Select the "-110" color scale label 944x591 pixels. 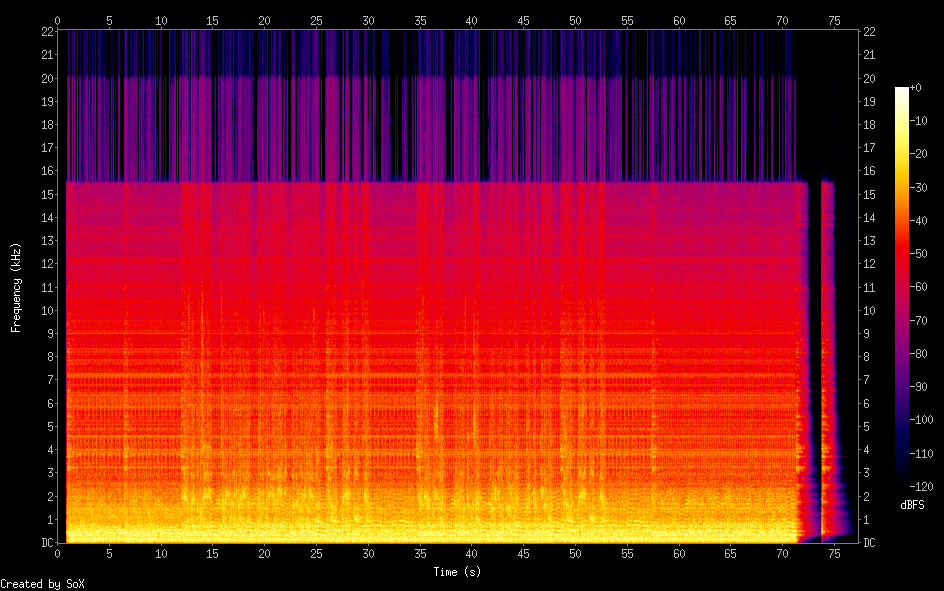(x=921, y=454)
